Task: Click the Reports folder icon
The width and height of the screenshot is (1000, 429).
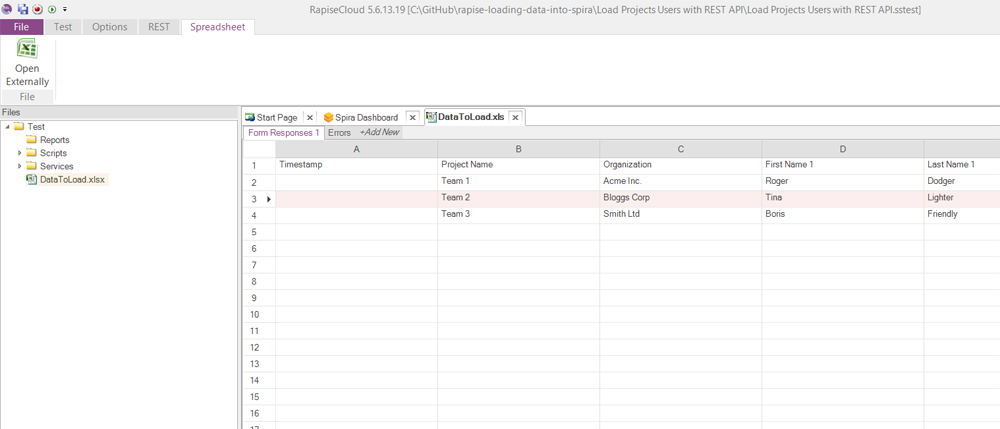Action: coord(31,140)
